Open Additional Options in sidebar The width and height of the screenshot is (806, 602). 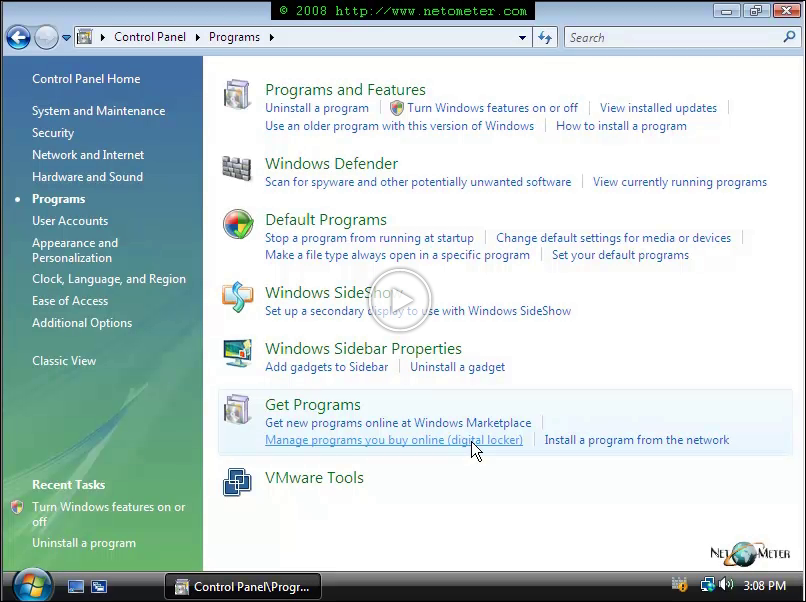tap(82, 323)
